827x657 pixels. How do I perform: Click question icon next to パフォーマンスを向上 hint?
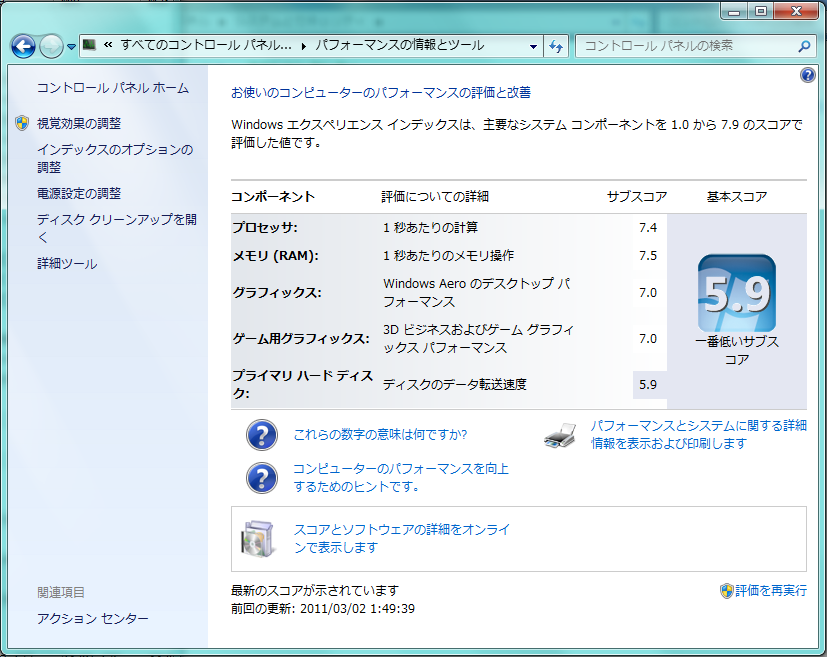click(262, 478)
